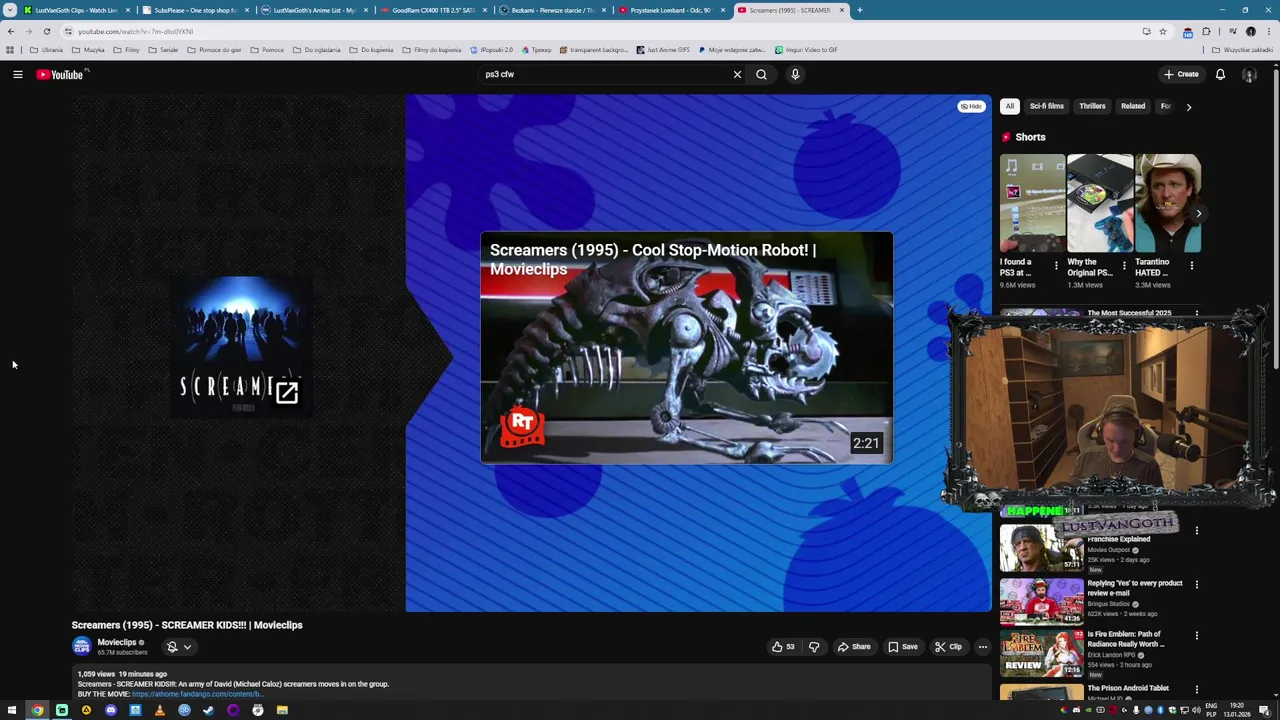Viewport: 1280px width, 720px height.
Task: Select the All filter chip
Action: click(x=1010, y=106)
